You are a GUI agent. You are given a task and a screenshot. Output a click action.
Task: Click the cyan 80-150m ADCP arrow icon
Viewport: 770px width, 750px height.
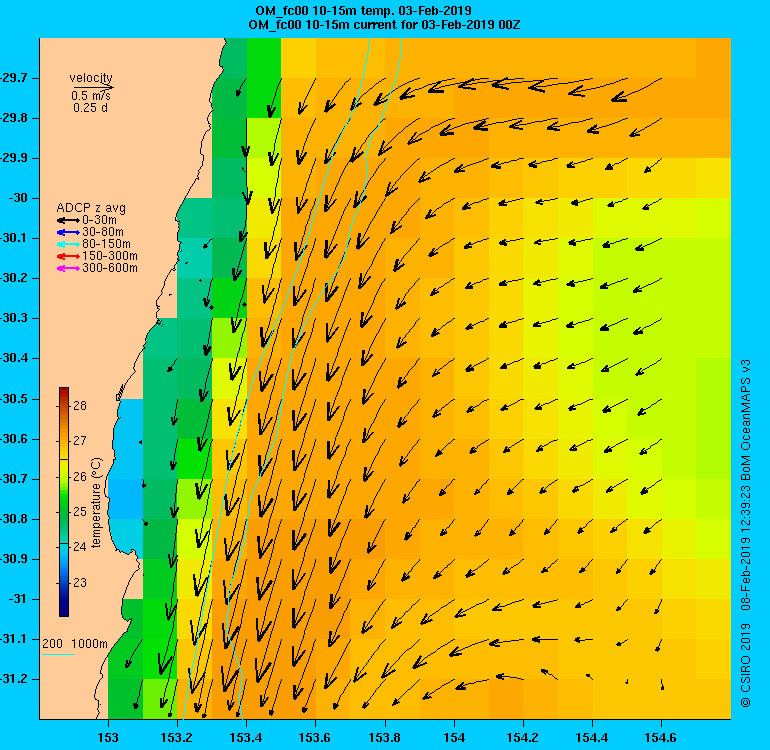[x=68, y=244]
